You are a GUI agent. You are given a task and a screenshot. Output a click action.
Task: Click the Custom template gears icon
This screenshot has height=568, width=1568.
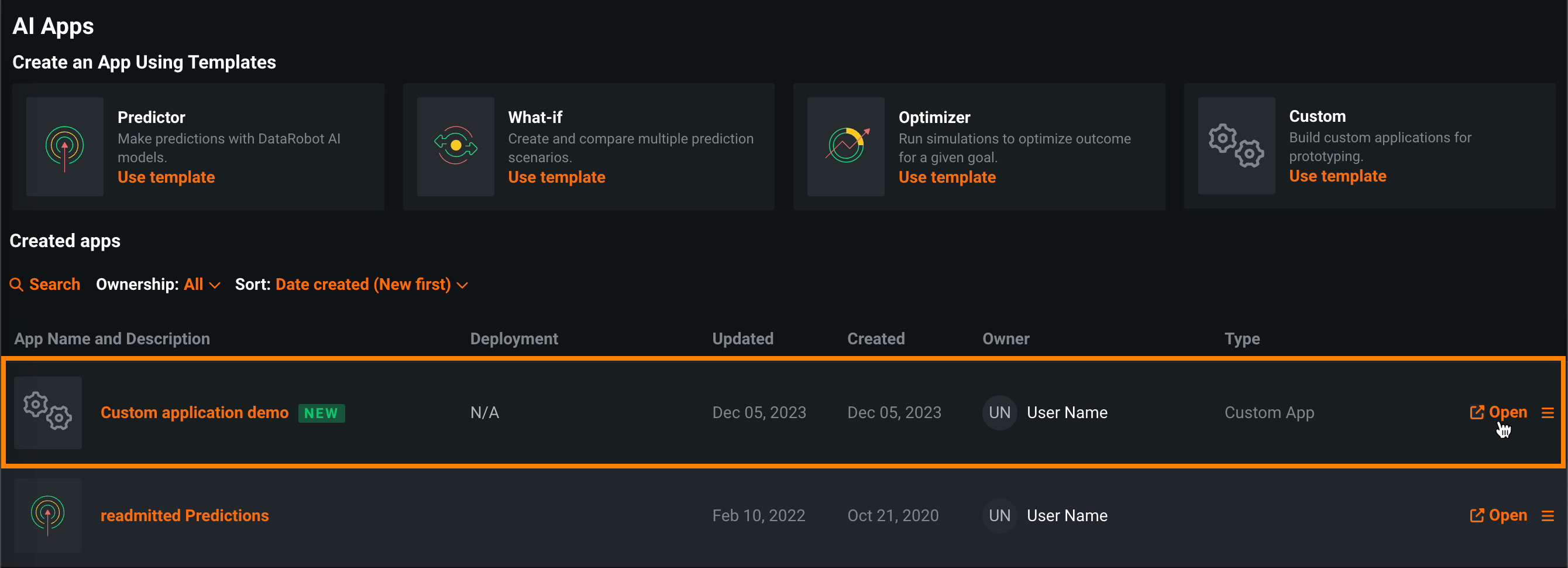coord(1236,146)
